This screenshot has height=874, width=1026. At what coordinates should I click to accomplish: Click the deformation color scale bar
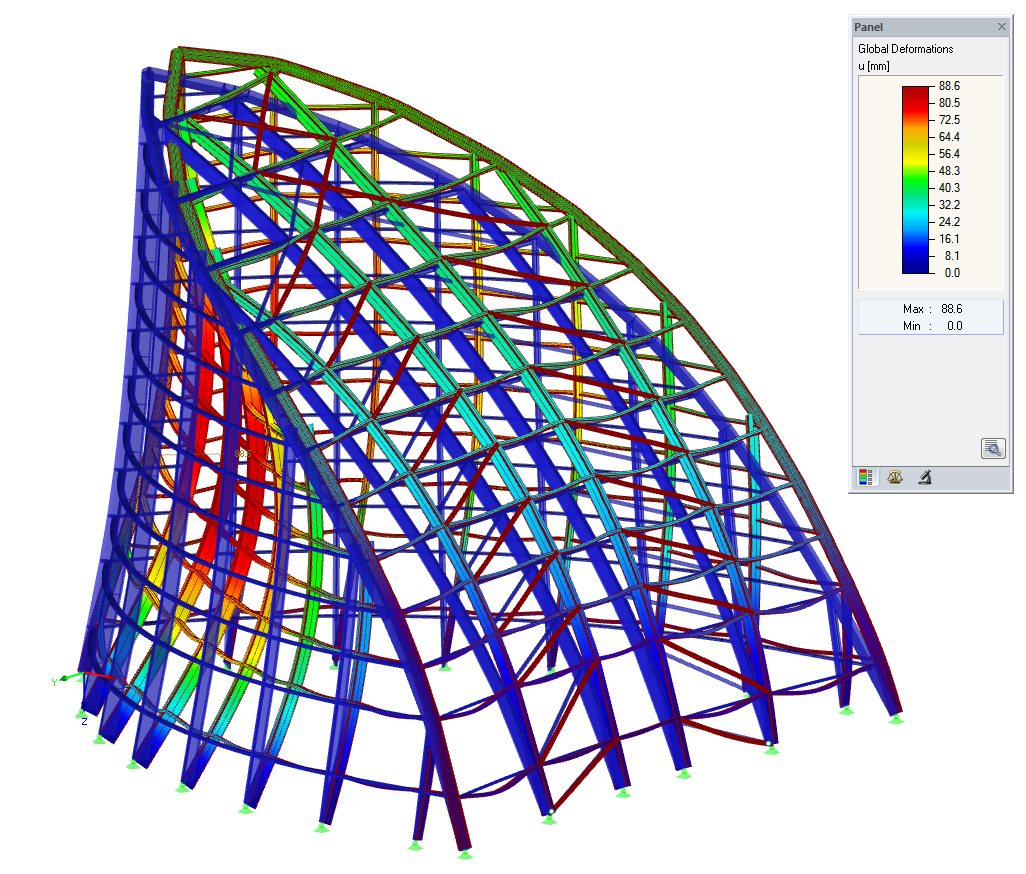click(x=915, y=180)
